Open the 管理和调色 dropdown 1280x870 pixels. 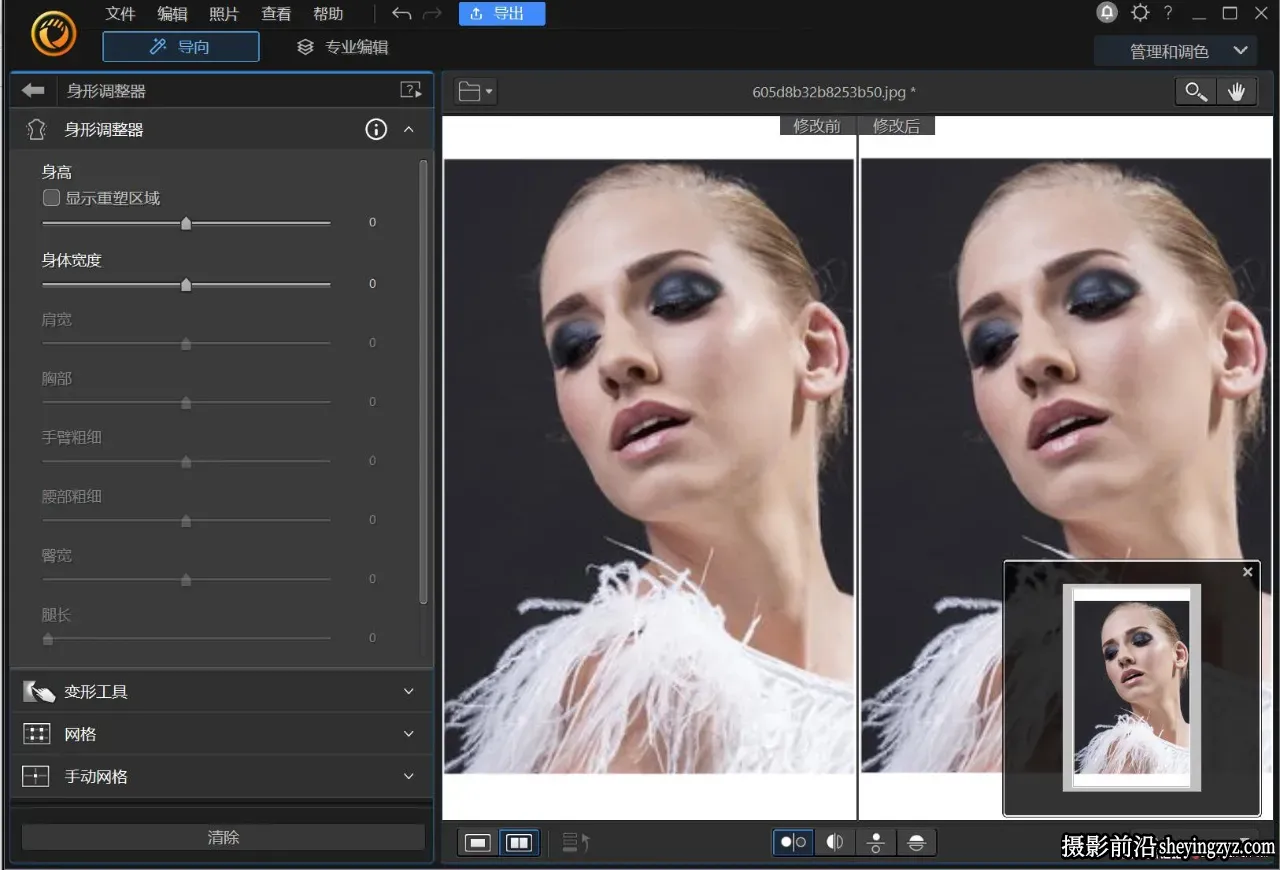tap(1175, 51)
